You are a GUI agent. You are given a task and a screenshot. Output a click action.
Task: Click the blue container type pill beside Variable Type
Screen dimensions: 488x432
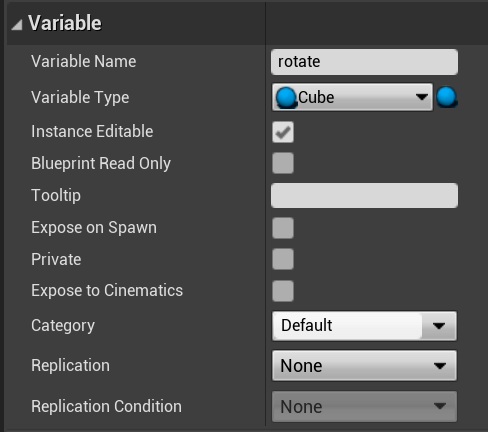coord(447,97)
